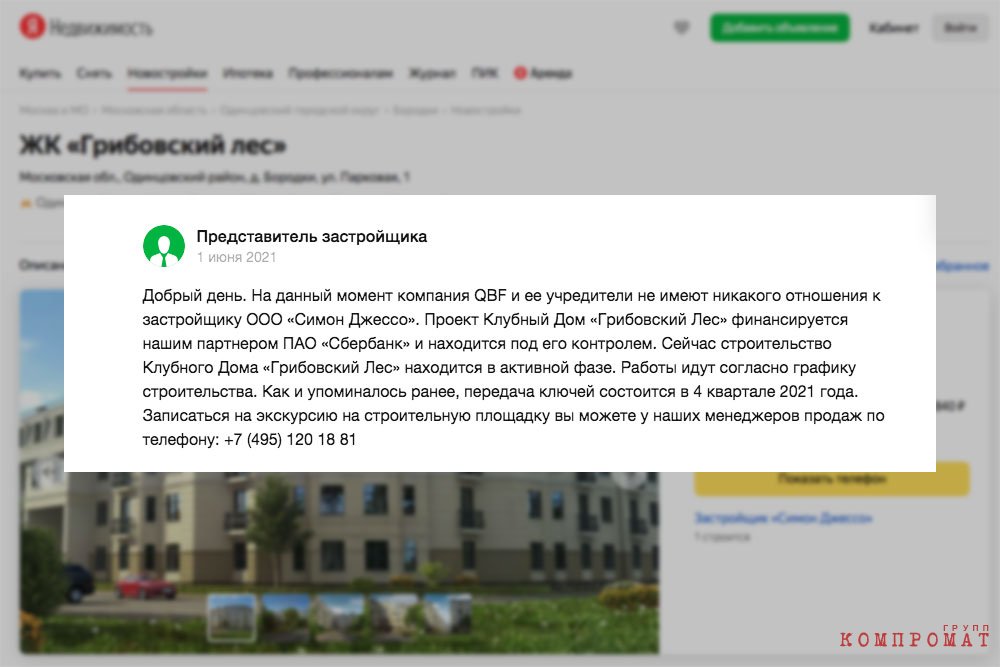
Task: Open Застройщик «Симон Джессо» link
Action: pyautogui.click(x=783, y=518)
